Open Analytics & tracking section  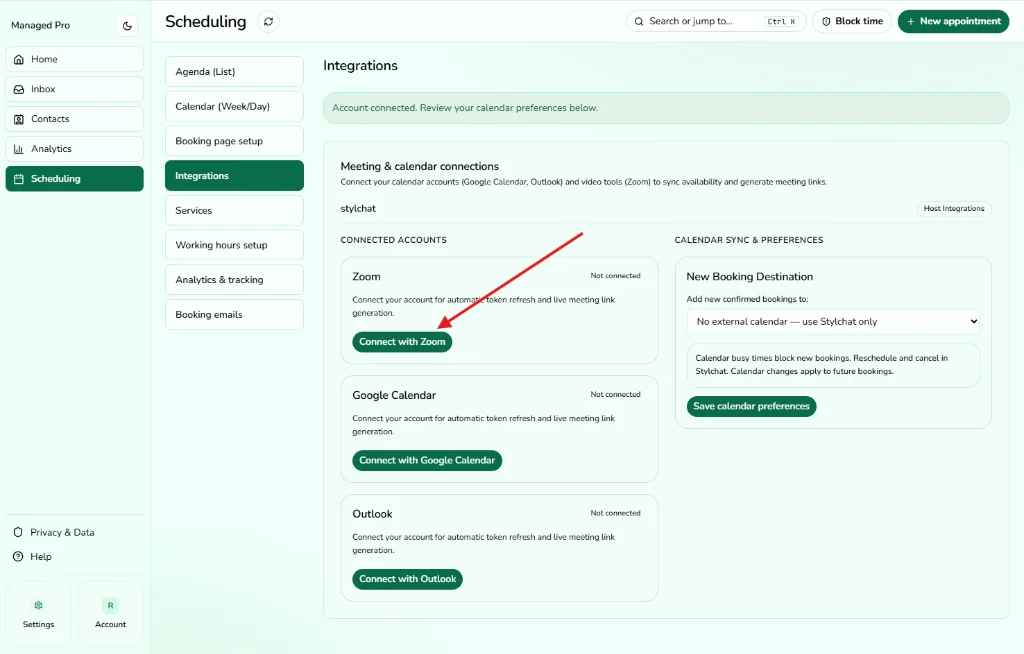(x=234, y=280)
